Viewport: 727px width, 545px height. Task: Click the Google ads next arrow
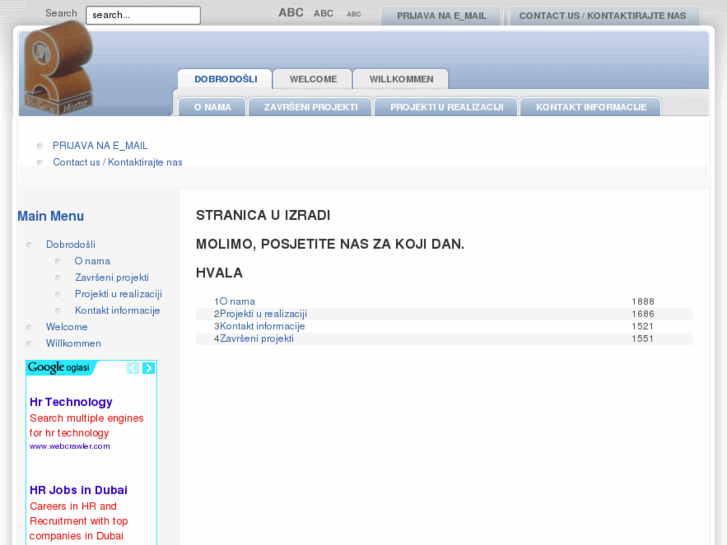pyautogui.click(x=149, y=368)
